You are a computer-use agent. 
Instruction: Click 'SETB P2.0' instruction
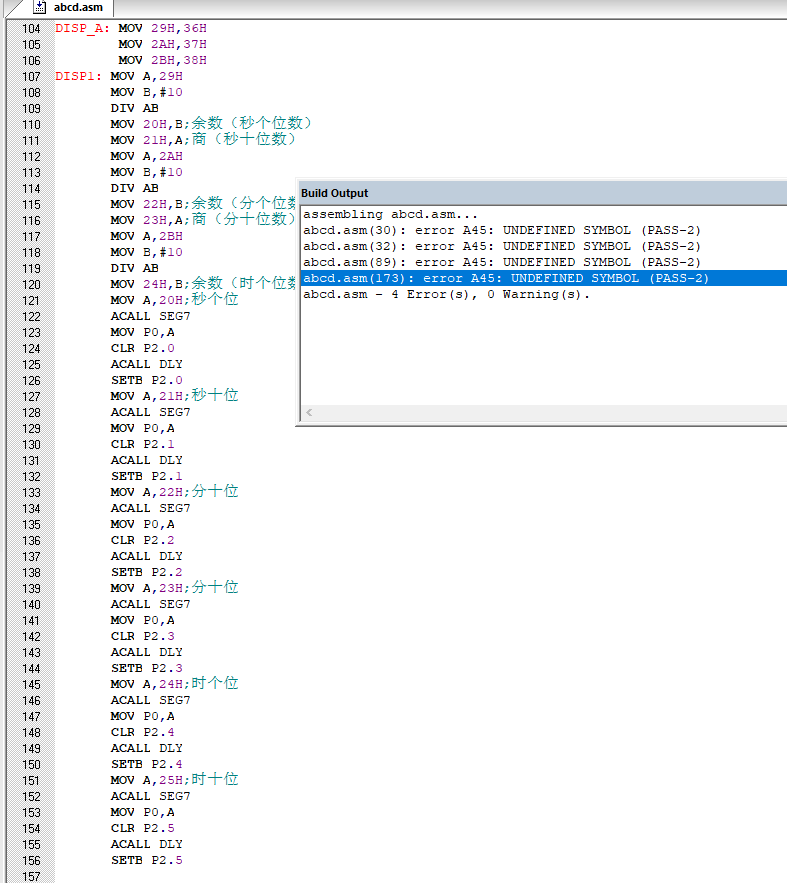[x=146, y=381]
